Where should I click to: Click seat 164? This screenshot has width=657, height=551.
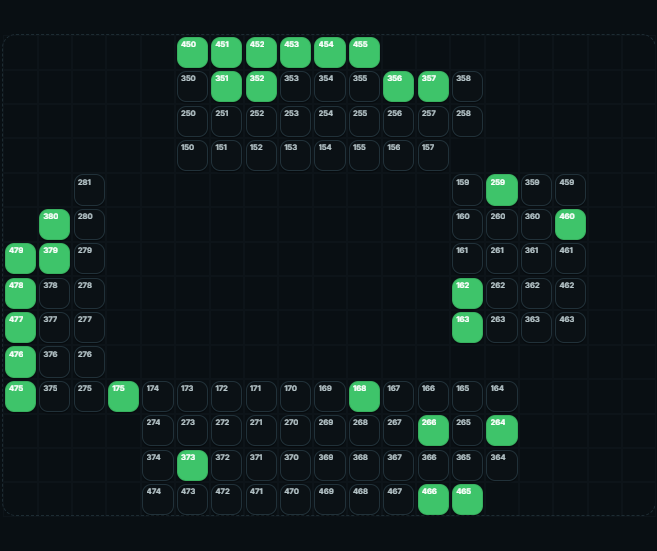502,396
